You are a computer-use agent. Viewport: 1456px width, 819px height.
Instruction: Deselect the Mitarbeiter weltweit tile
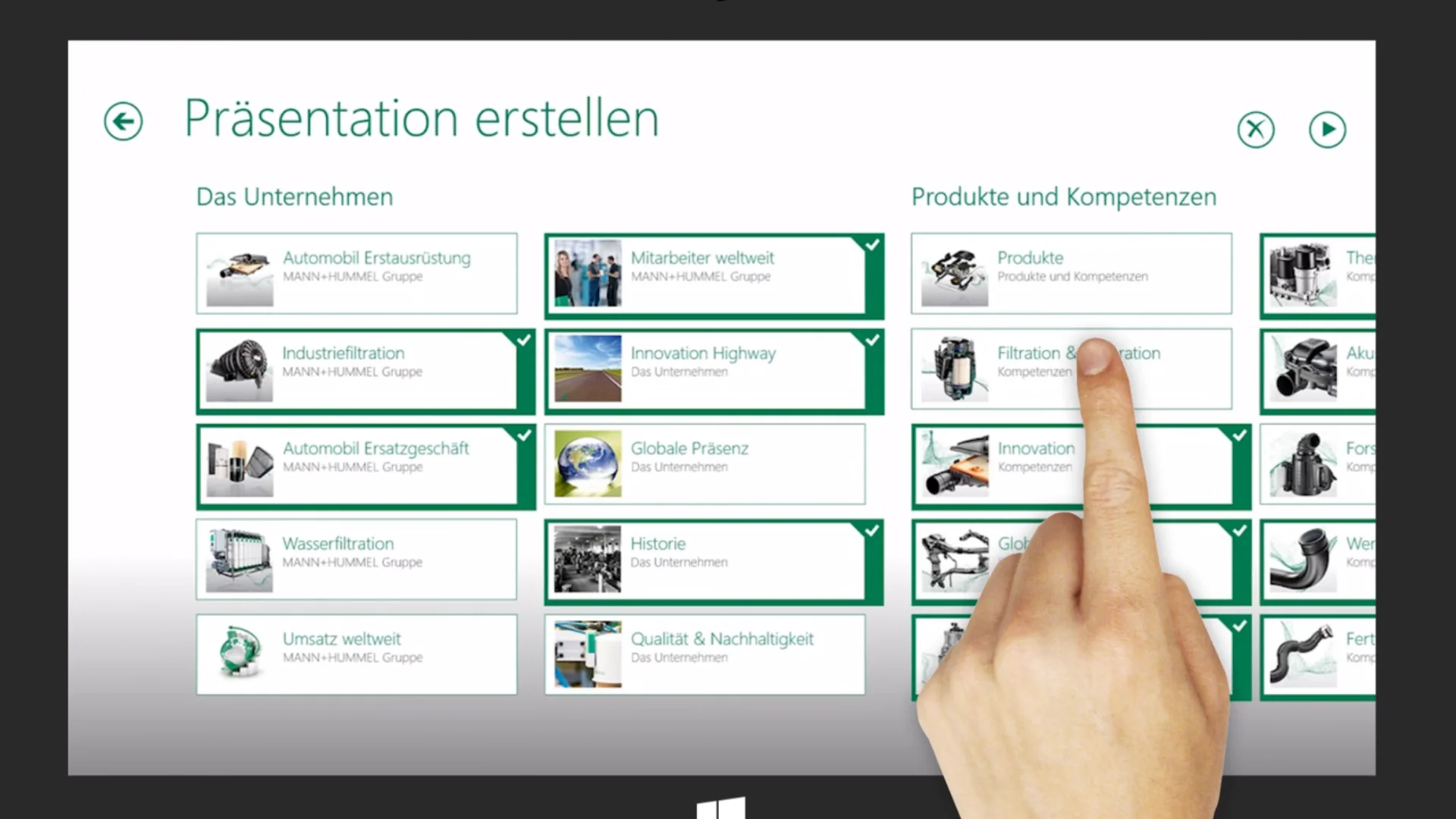(x=871, y=244)
